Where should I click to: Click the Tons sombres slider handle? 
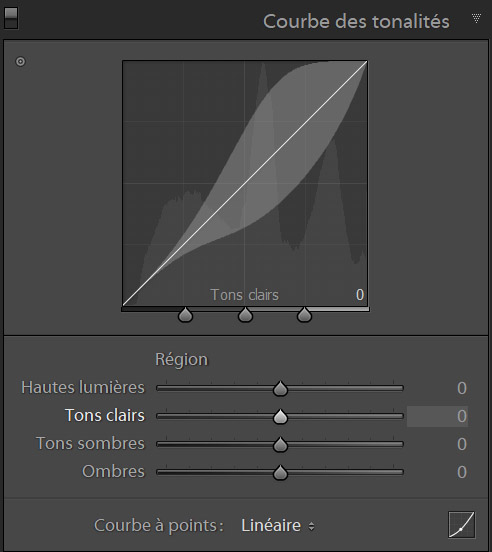(x=280, y=444)
